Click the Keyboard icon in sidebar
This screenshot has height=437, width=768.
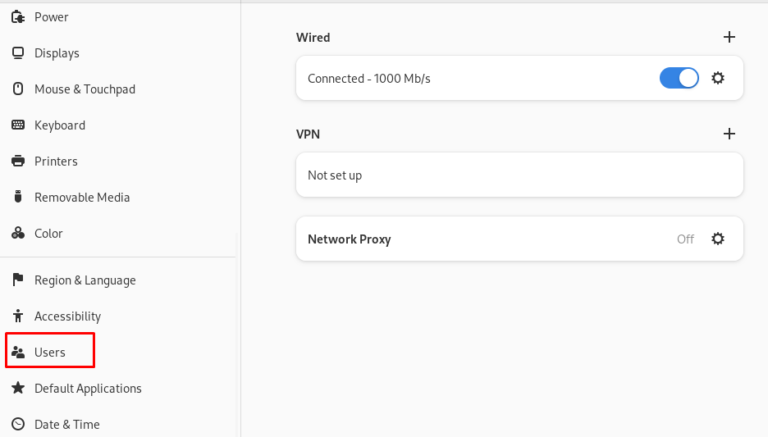point(17,125)
